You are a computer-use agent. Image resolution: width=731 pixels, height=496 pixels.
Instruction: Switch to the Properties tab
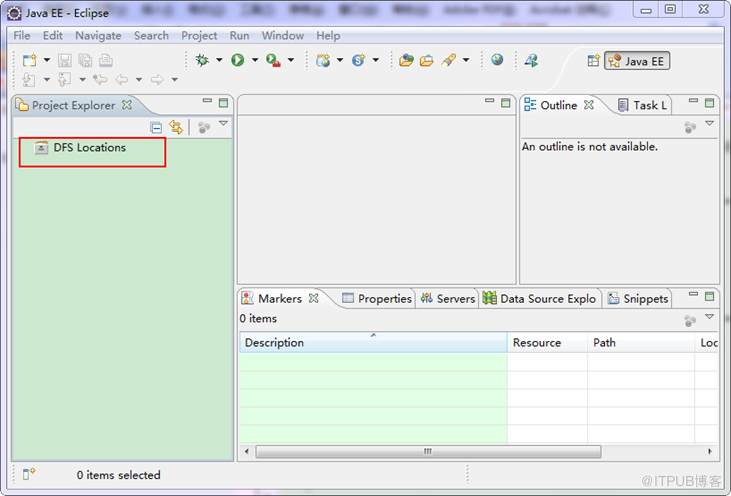(x=377, y=299)
